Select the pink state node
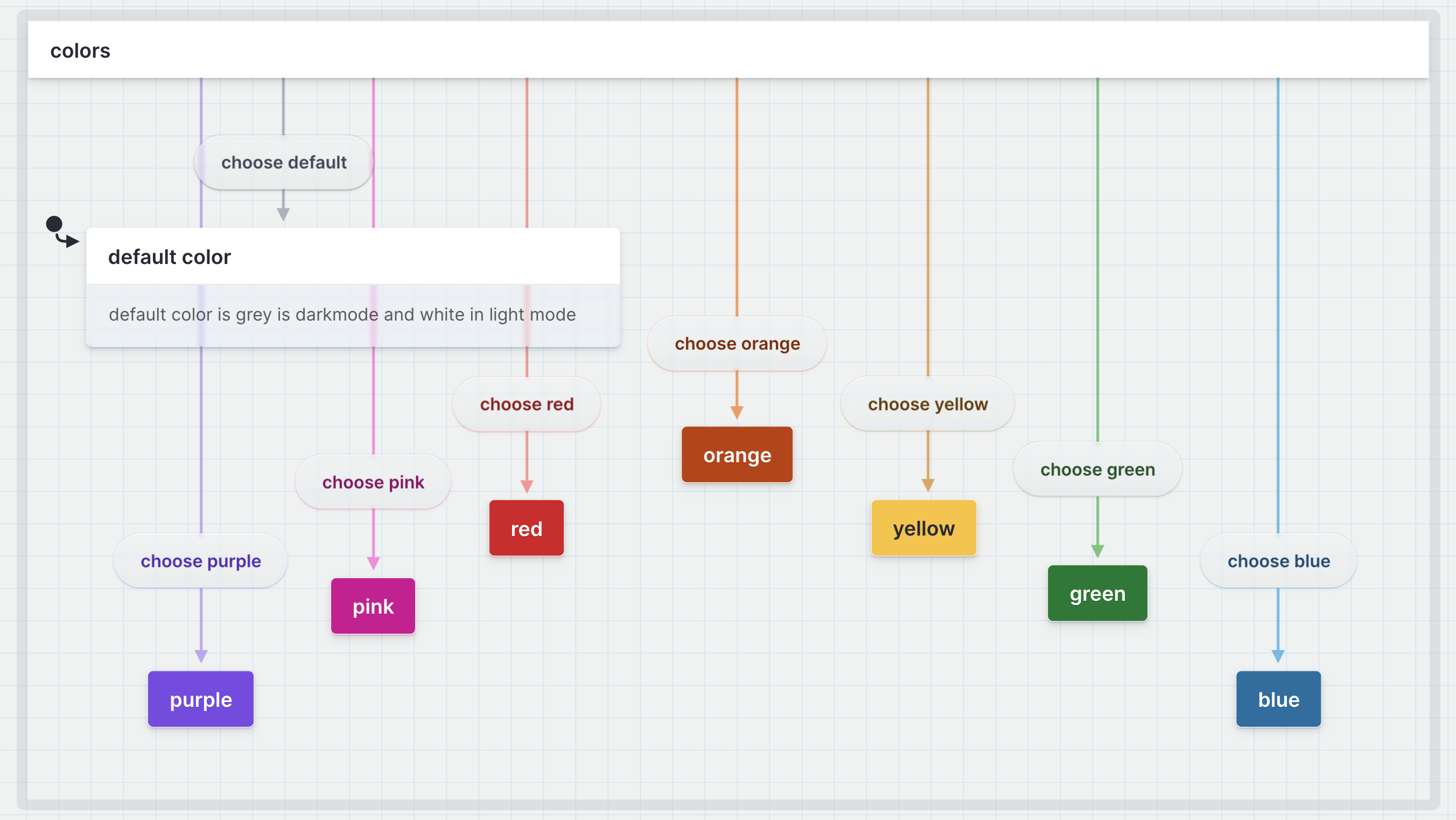This screenshot has height=820, width=1456. [x=373, y=606]
